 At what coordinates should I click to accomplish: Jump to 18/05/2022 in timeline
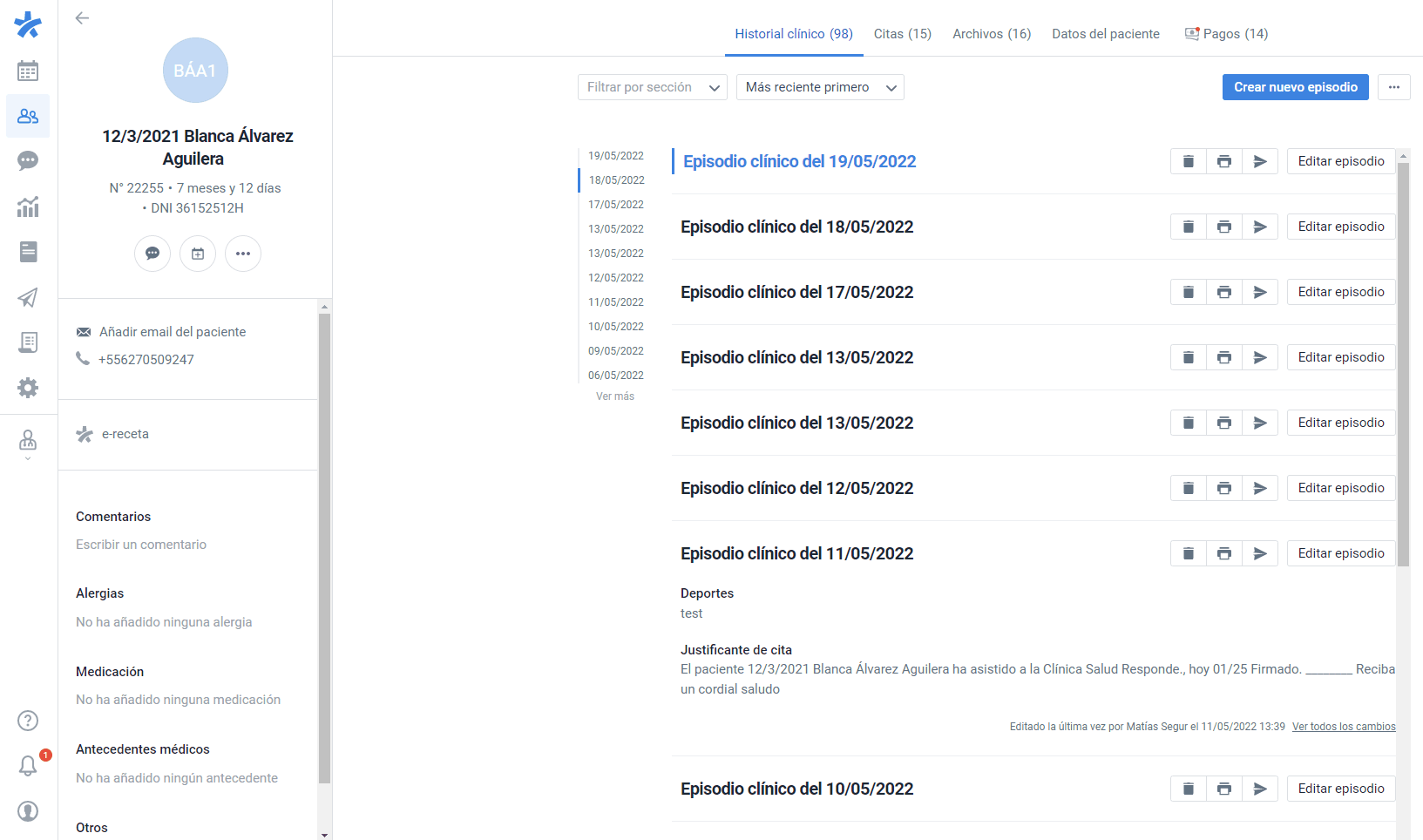coord(617,180)
